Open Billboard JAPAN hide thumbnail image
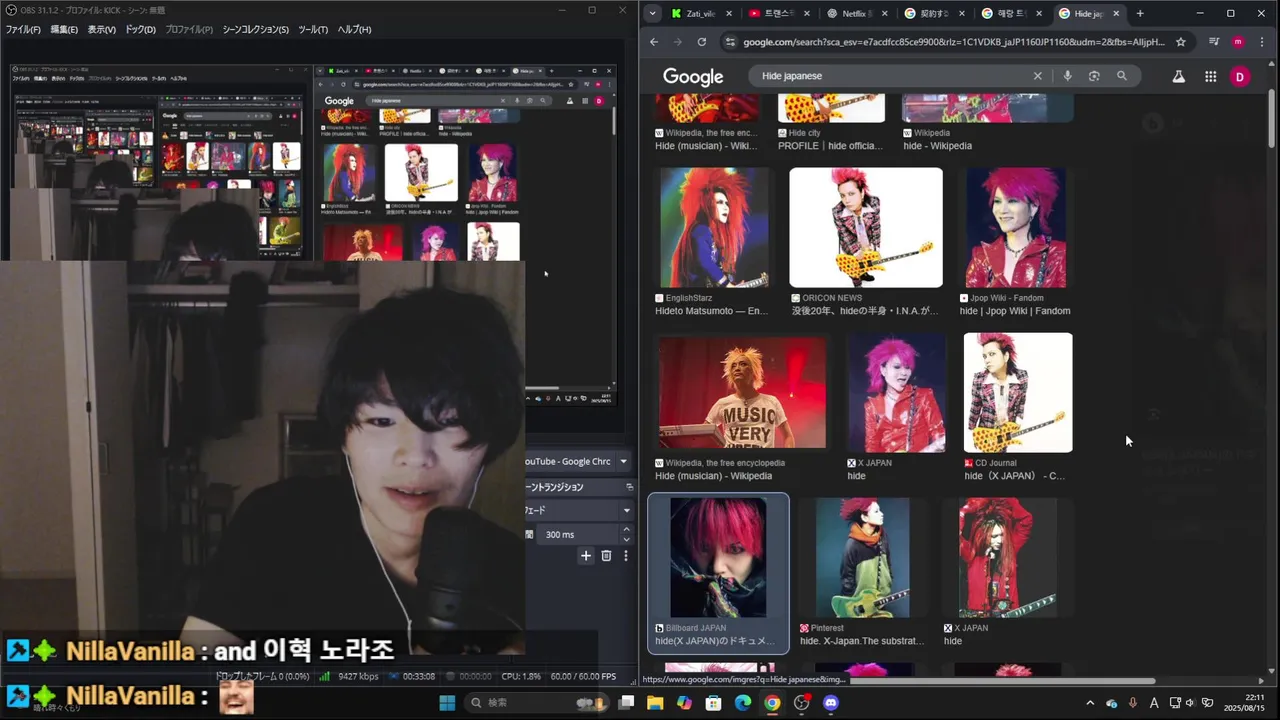This screenshot has height=720, width=1280. tap(718, 558)
